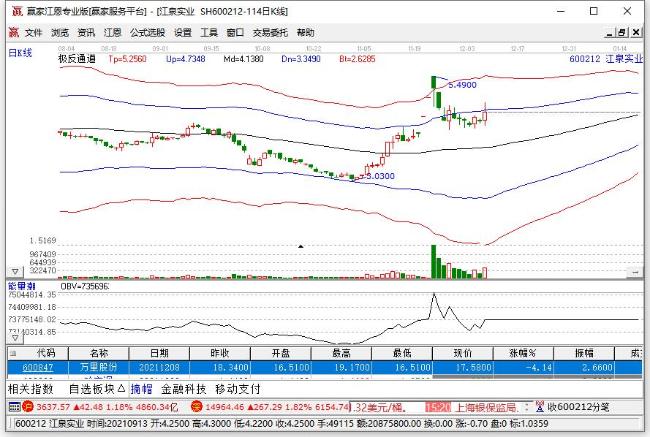Minimize the inner K-line chart window

tap(609, 32)
